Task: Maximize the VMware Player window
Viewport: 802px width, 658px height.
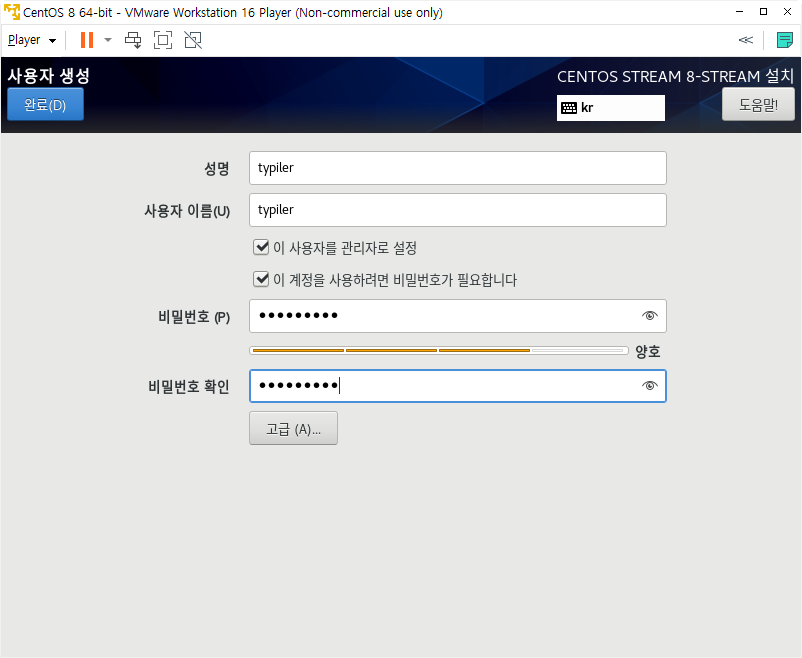Action: [763, 11]
